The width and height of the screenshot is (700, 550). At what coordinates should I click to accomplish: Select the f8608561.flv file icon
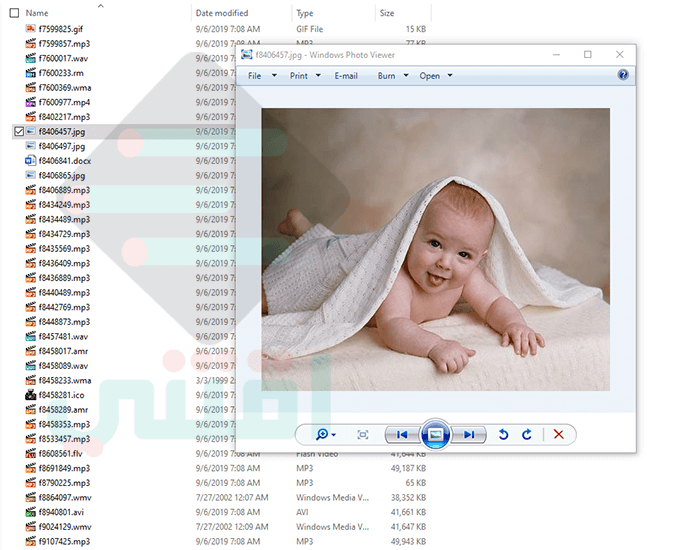[30, 454]
